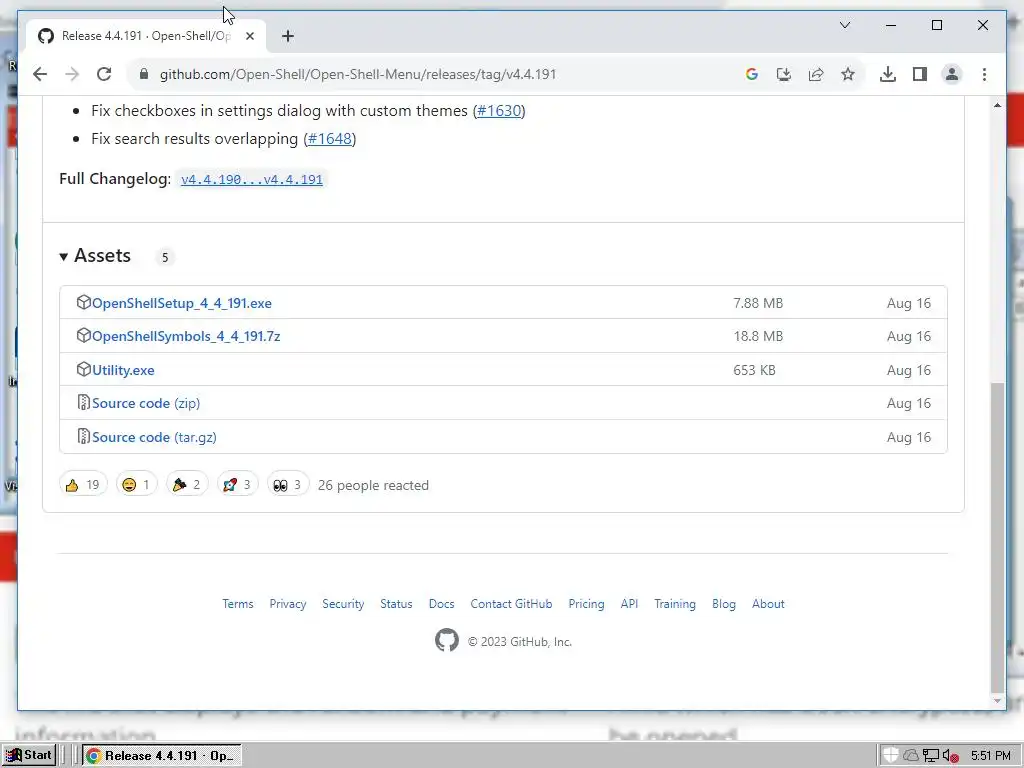Open the Docs footer link
The height and width of the screenshot is (768, 1024).
point(441,604)
